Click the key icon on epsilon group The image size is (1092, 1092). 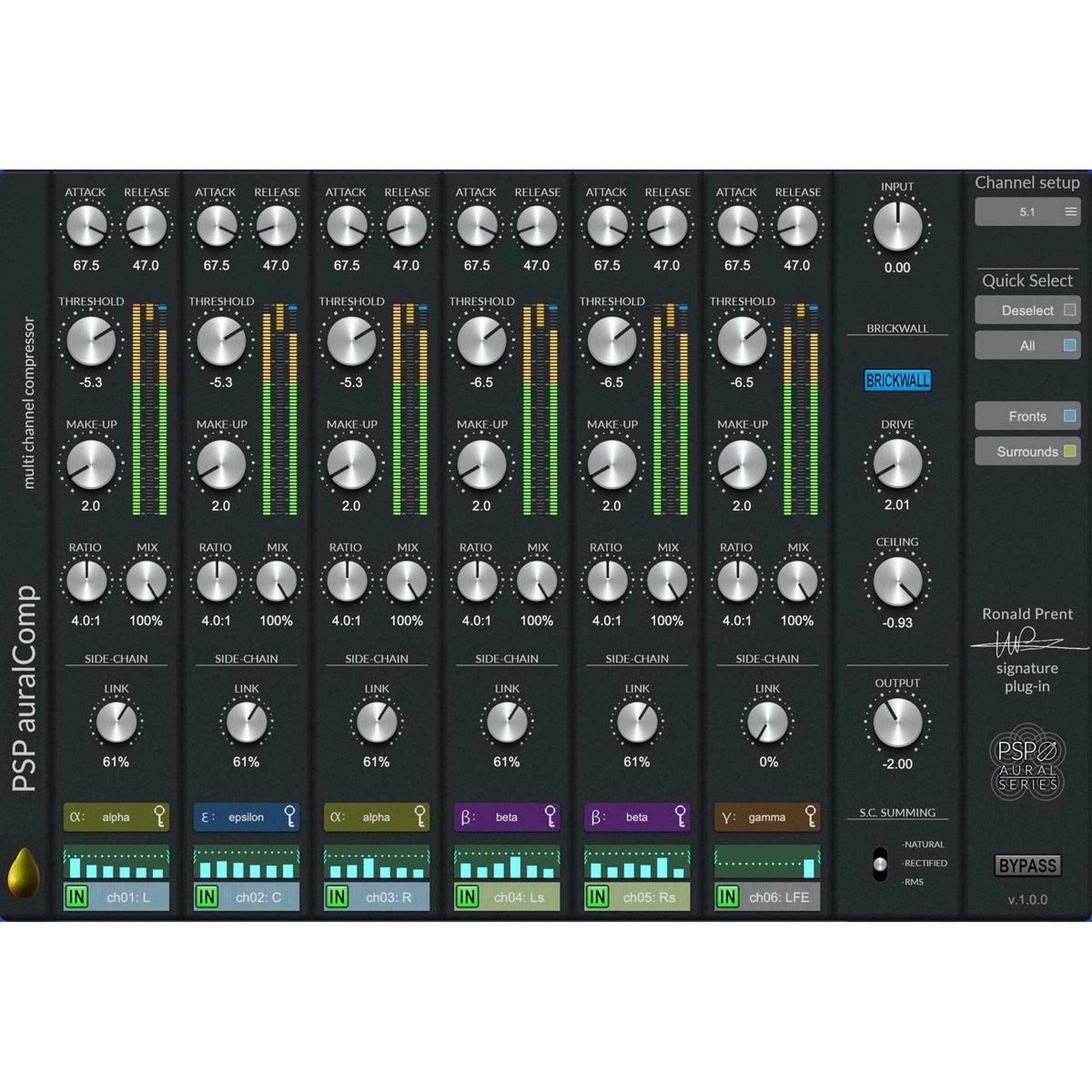[x=290, y=816]
